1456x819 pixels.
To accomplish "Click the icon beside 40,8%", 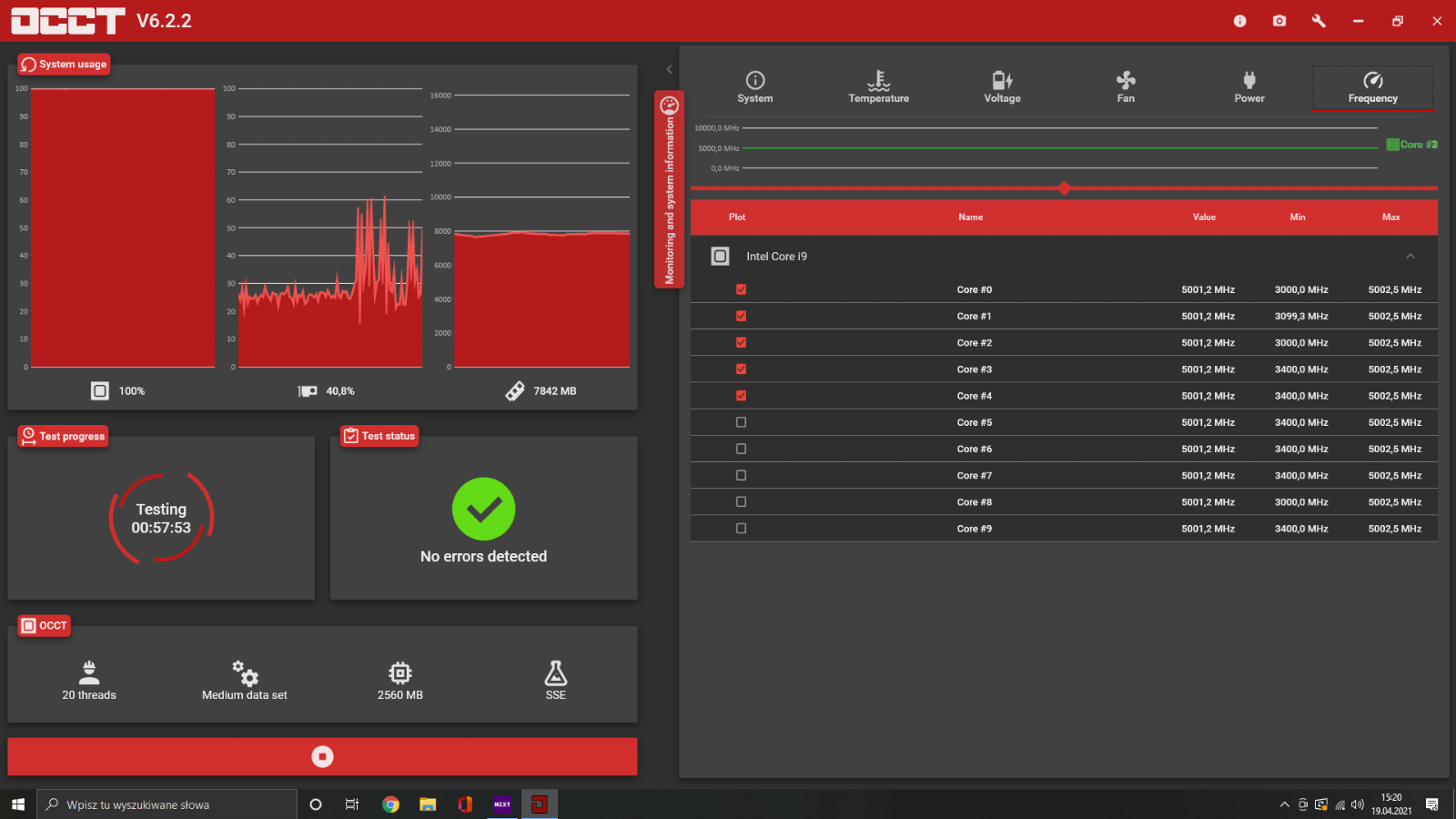I will [x=308, y=391].
